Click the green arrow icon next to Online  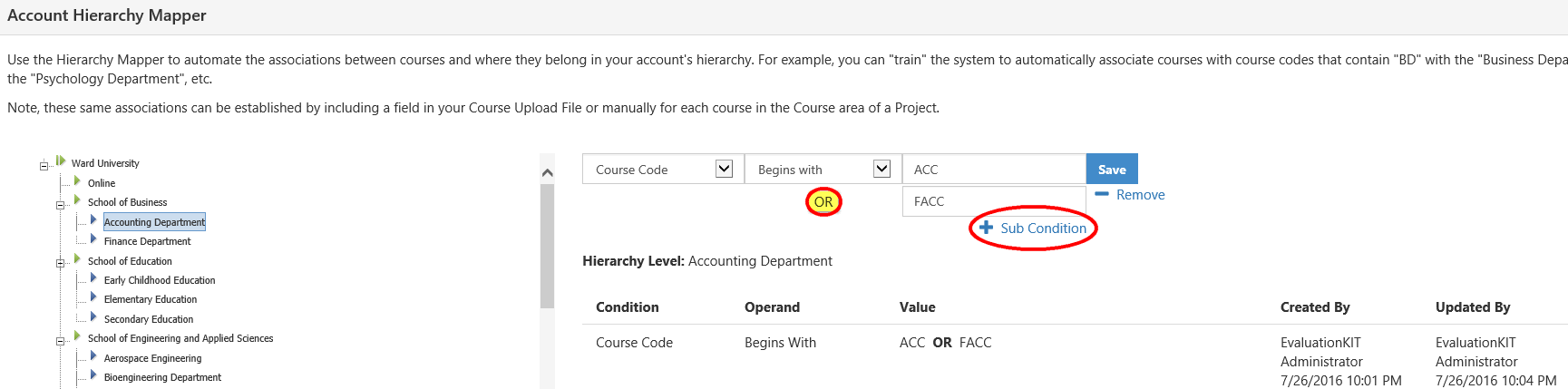[78, 181]
